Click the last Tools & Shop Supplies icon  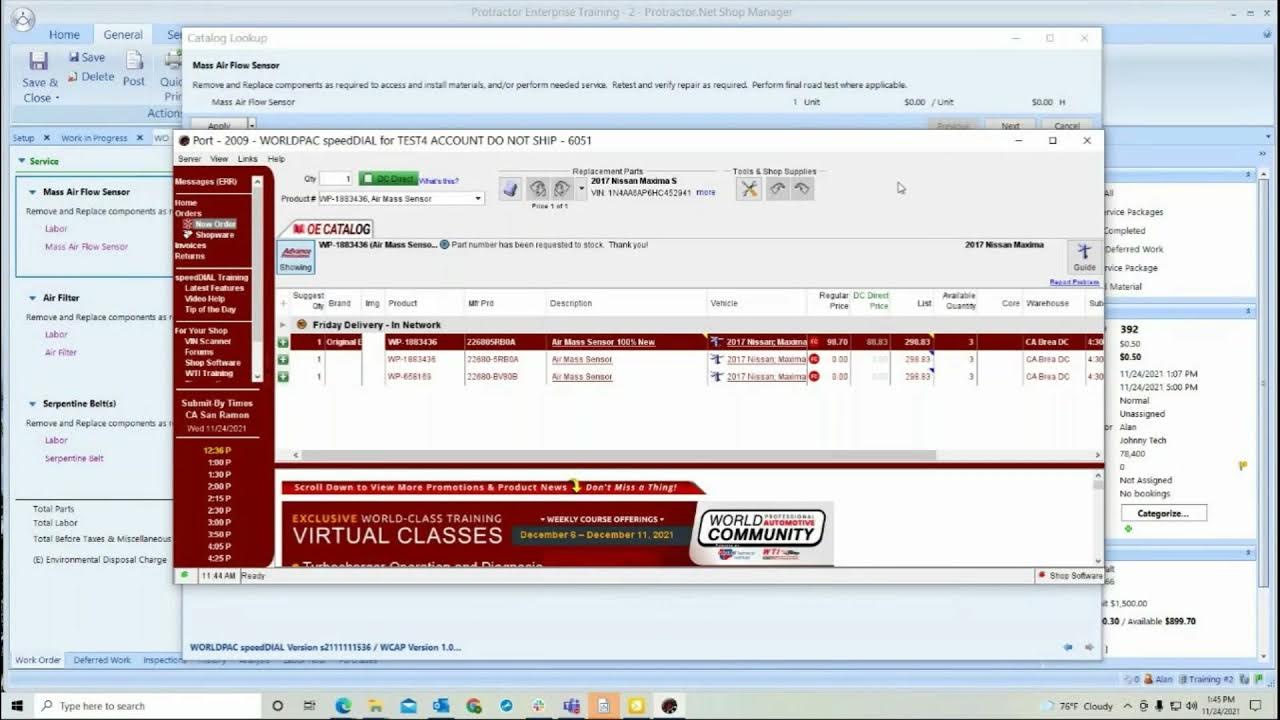802,189
